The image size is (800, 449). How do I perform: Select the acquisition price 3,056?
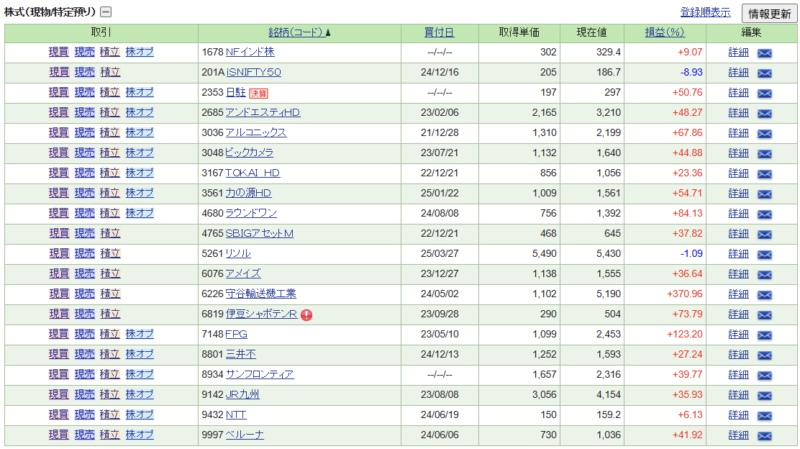[544, 394]
